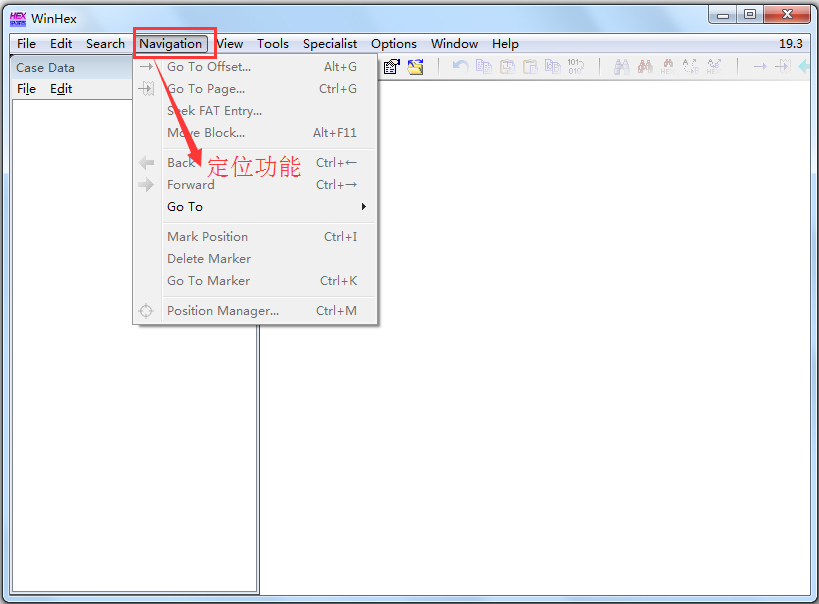This screenshot has width=819, height=604.
Task: Open the properties icon in the toolbar
Action: [392, 67]
